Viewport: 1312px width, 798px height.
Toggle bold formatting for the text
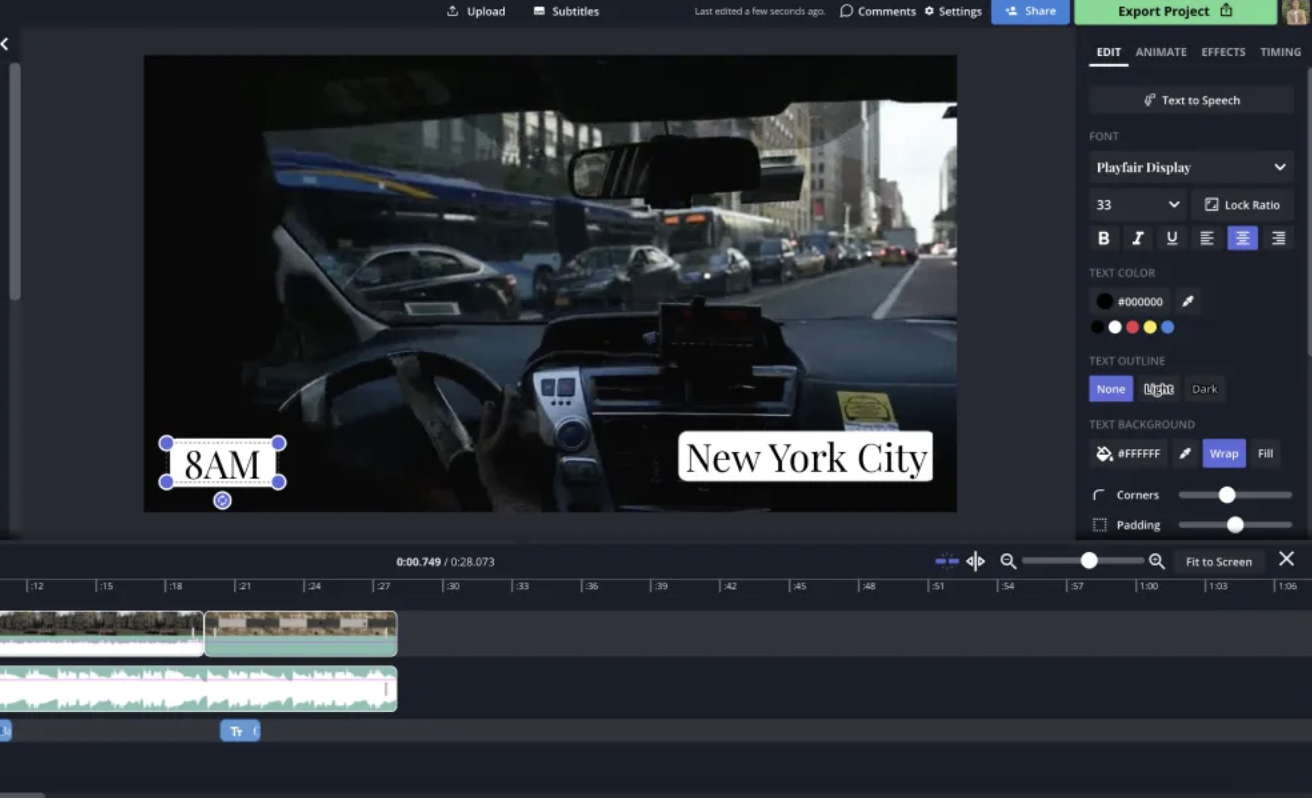click(1104, 238)
